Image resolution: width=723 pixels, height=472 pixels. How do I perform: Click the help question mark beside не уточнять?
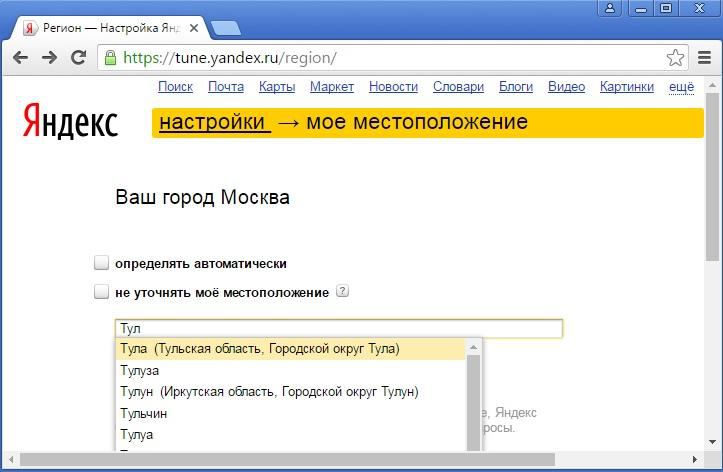[x=343, y=291]
